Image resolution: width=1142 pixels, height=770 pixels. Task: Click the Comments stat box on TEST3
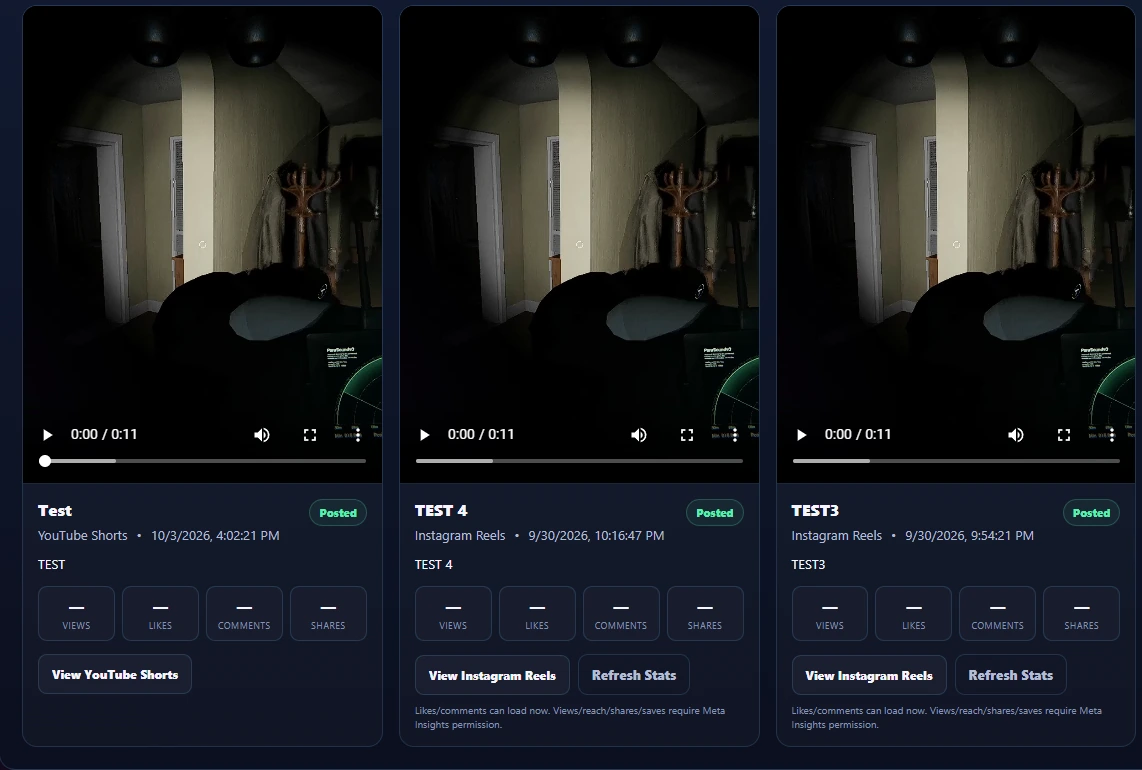point(998,613)
